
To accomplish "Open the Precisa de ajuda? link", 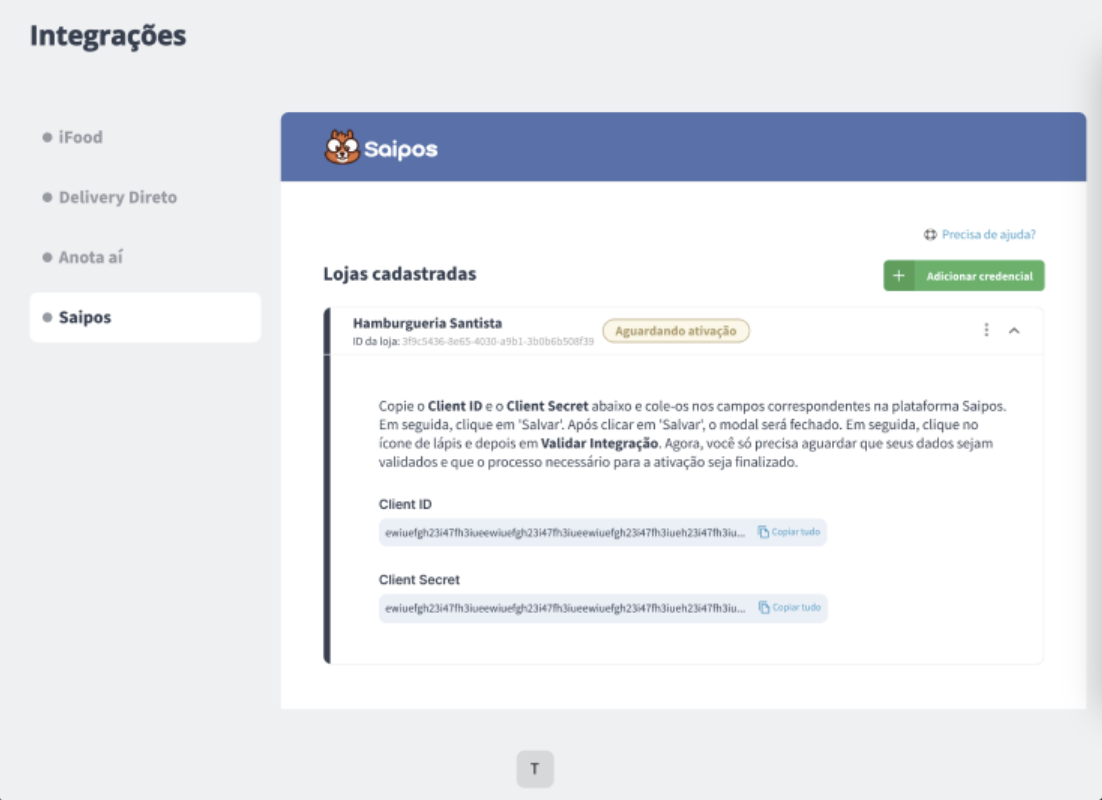I will (x=988, y=235).
